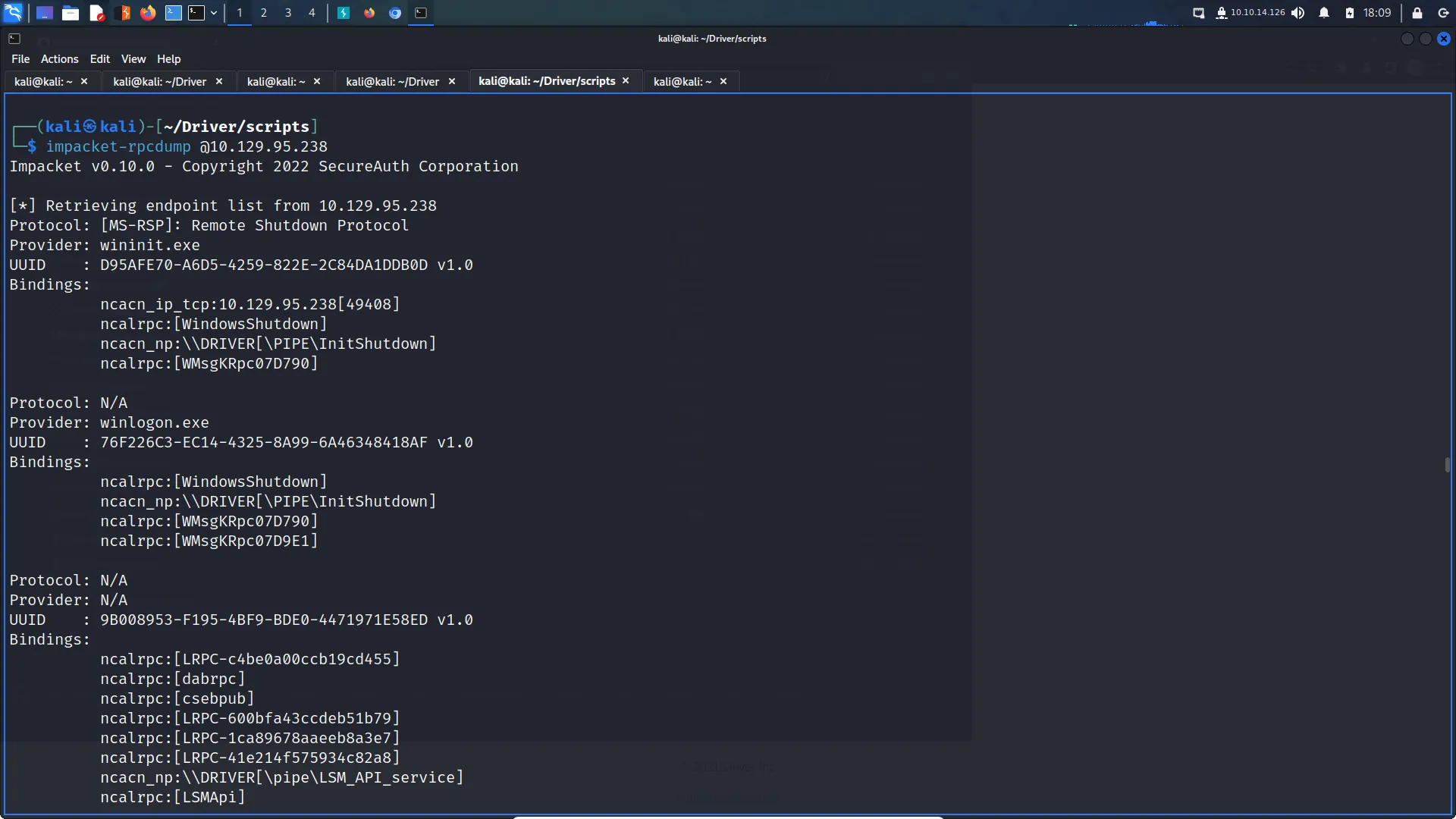The height and width of the screenshot is (819, 1456).
Task: Lock the screen with the padlock icon
Action: [x=1417, y=13]
